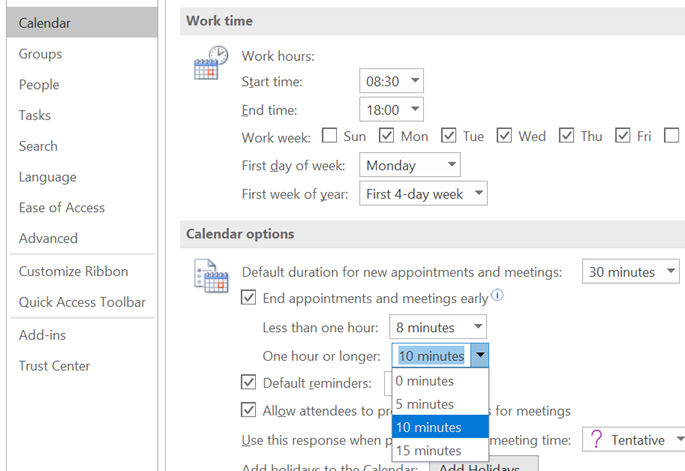The image size is (685, 471).
Task: Click the info icon beside End appointments early
Action: [x=497, y=295]
